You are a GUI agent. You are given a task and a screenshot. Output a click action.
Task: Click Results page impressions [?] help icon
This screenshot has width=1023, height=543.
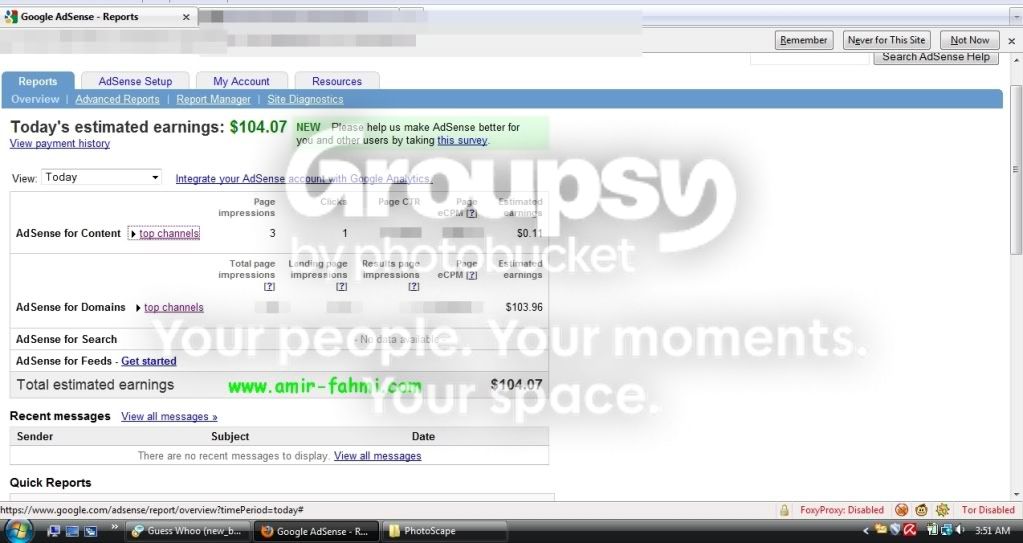click(x=414, y=287)
